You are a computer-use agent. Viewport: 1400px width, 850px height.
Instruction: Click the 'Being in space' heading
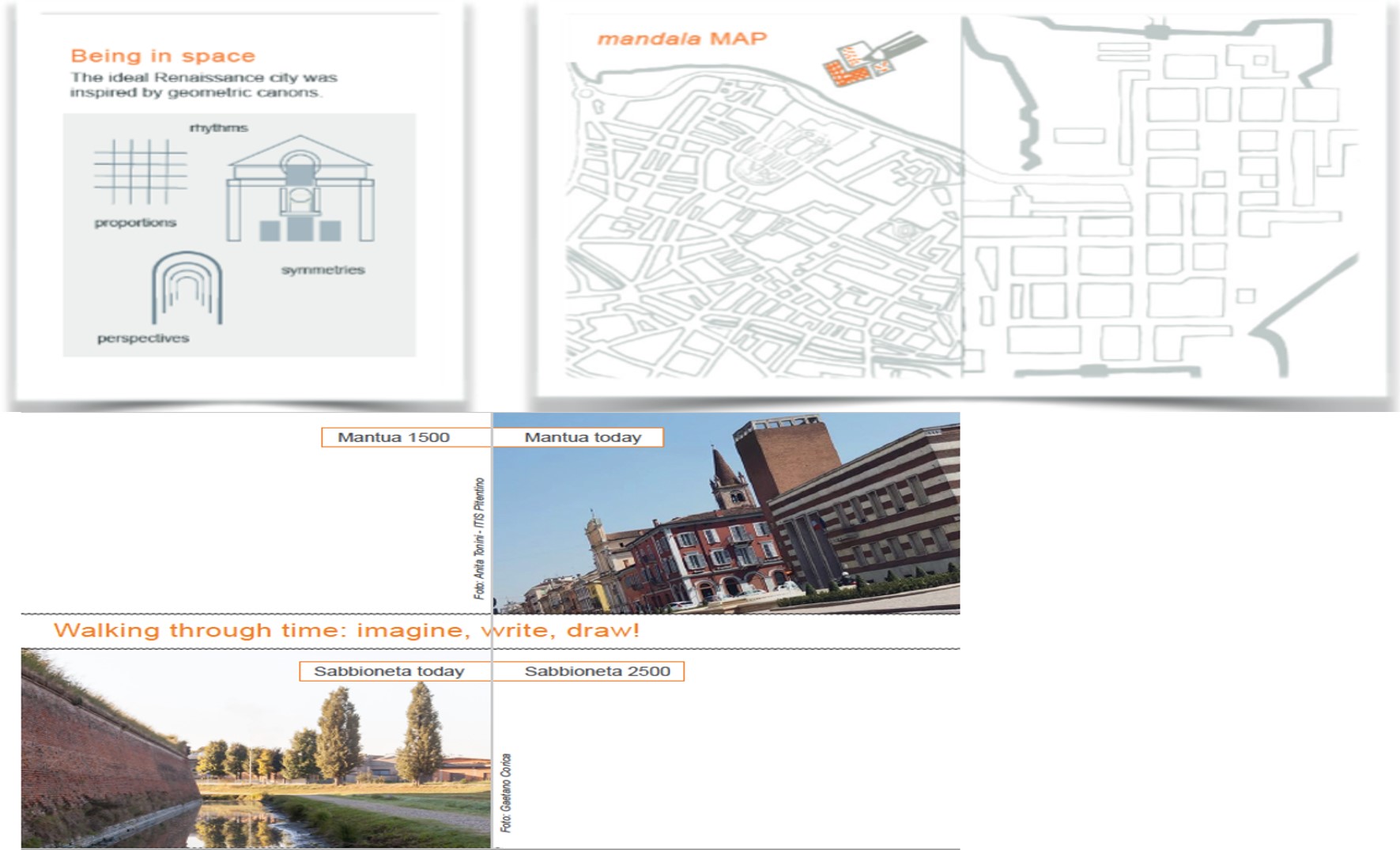[163, 56]
